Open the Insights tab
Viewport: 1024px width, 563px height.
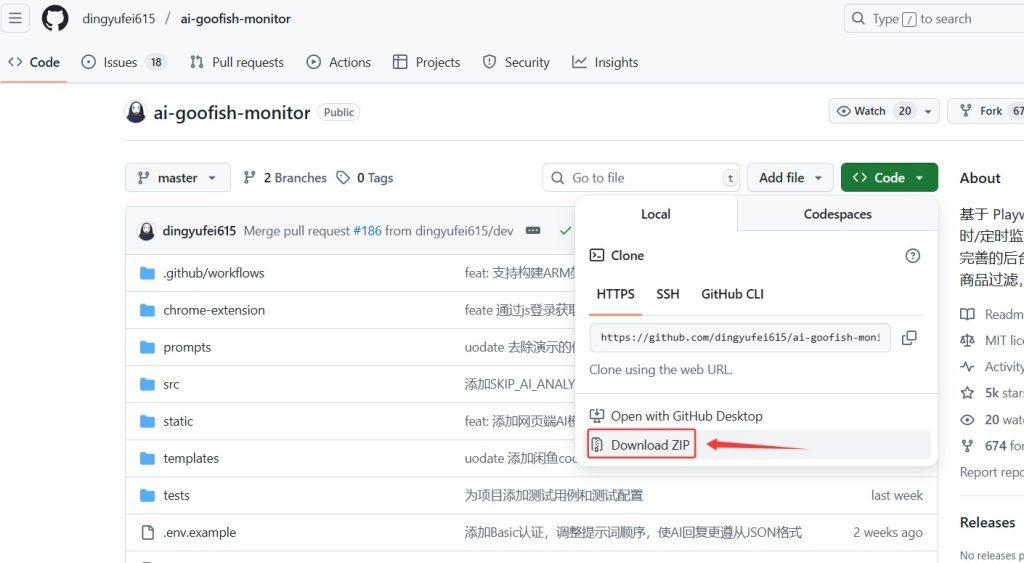605,62
